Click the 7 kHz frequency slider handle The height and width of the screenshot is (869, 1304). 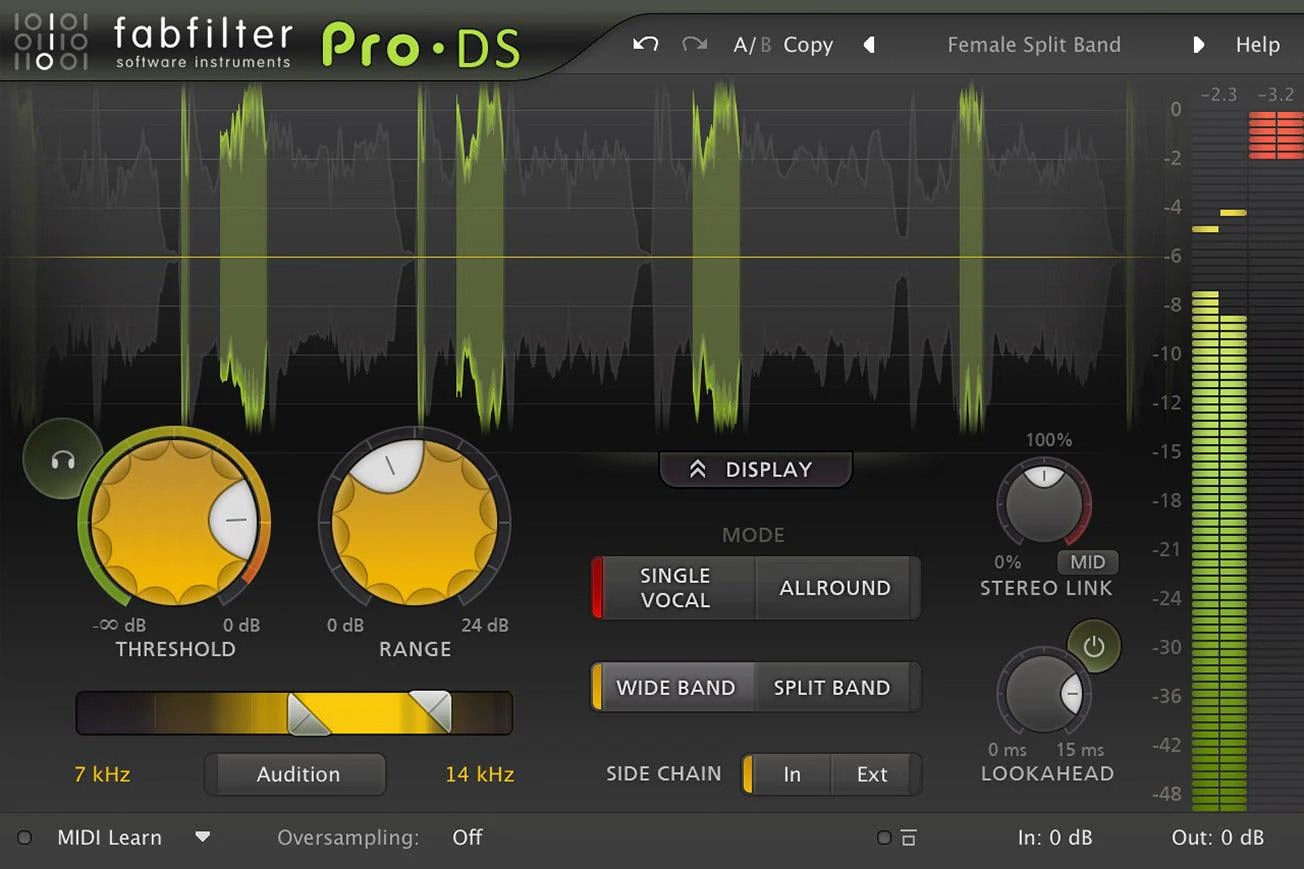click(x=300, y=712)
